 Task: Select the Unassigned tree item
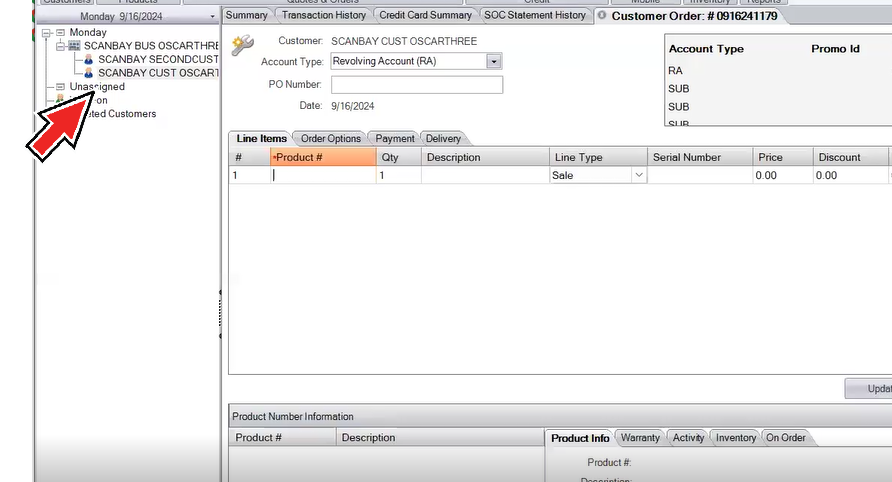click(x=97, y=87)
